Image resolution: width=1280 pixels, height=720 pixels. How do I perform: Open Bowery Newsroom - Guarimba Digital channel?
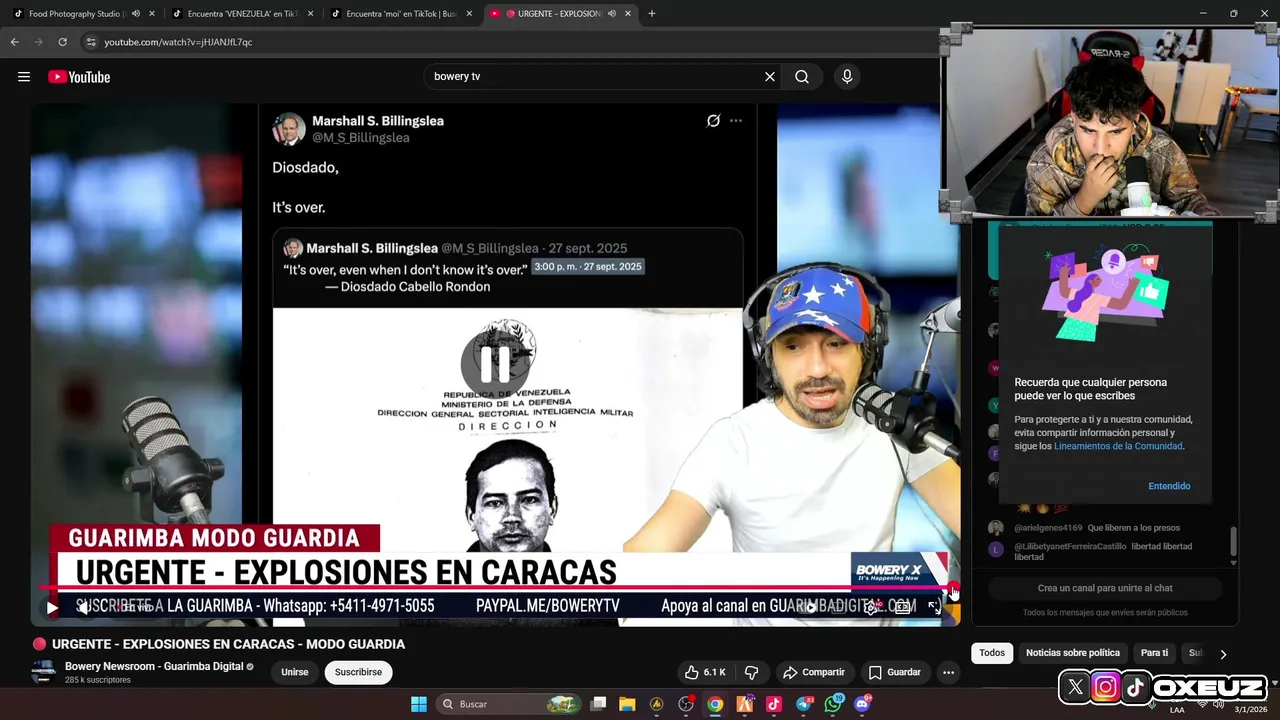(154, 666)
